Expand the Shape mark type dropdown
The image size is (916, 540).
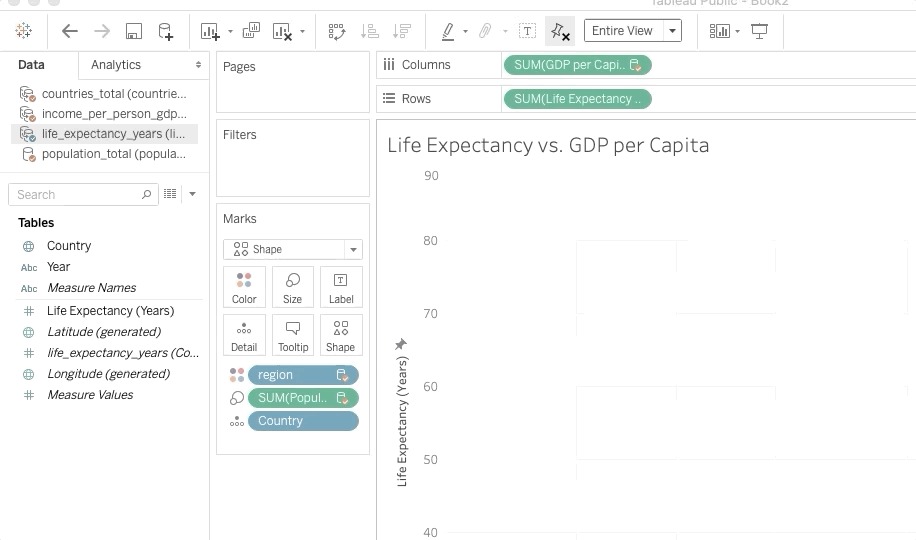[x=352, y=249]
